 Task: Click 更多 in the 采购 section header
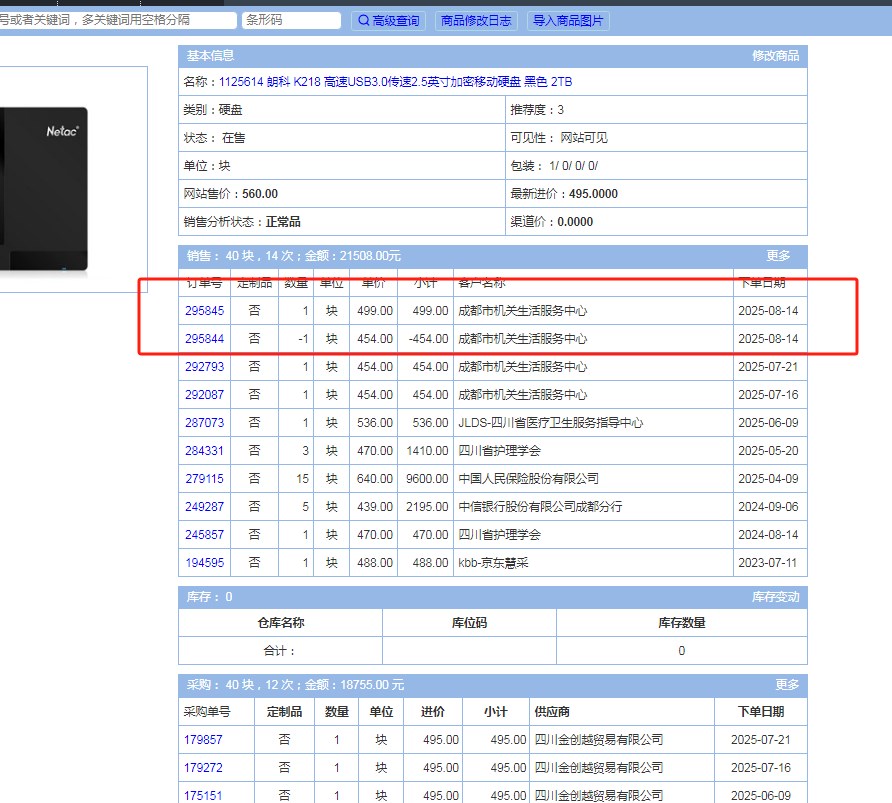coord(787,685)
